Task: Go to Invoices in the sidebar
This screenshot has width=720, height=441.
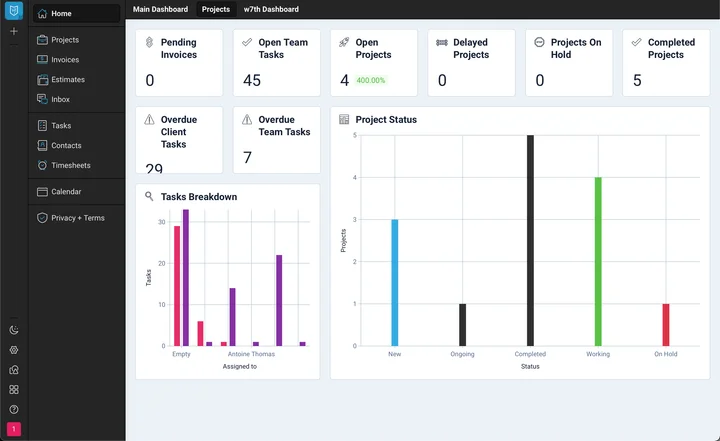Action: coord(65,60)
